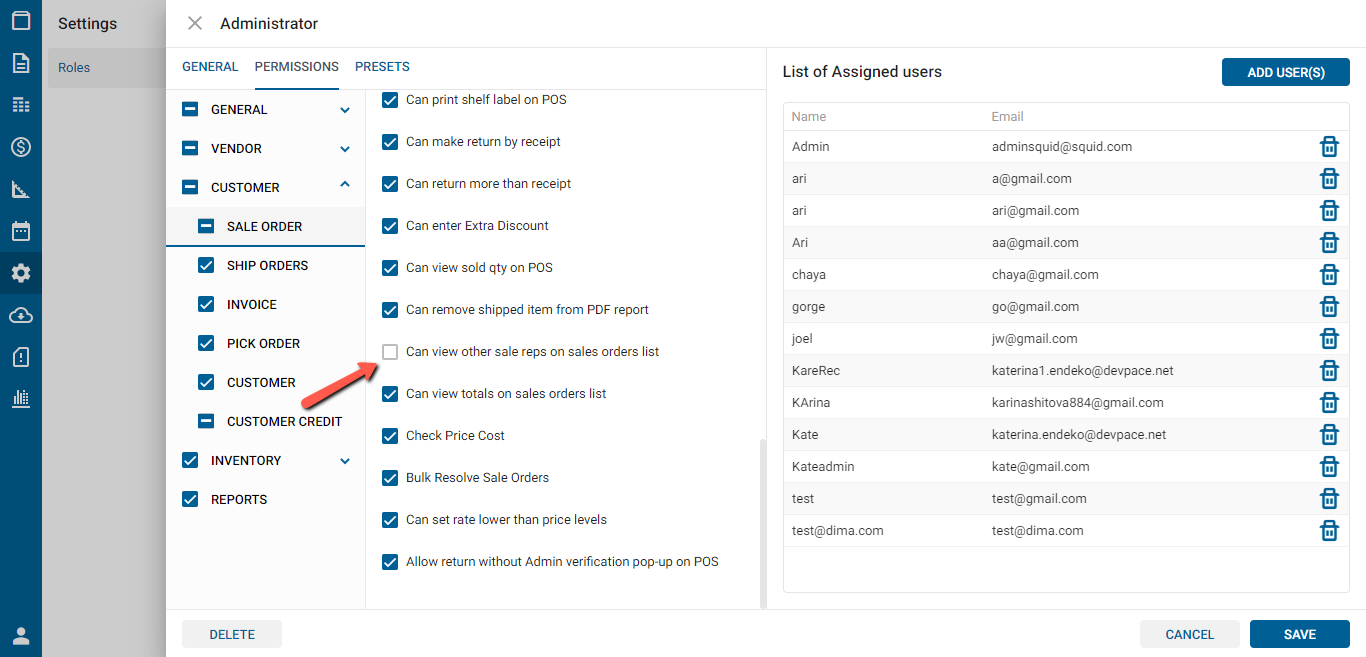Switch to the PRESETS tab
The image size is (1366, 657).
(x=382, y=67)
